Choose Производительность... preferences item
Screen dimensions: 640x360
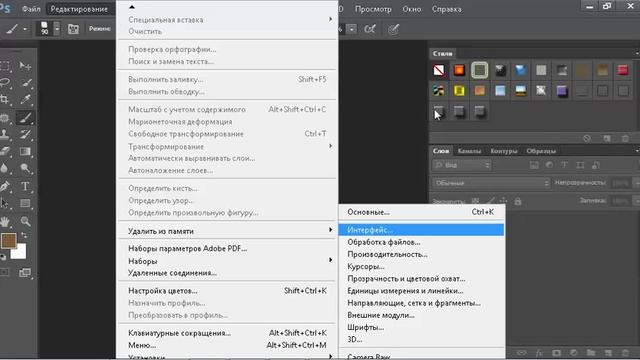(x=421, y=254)
